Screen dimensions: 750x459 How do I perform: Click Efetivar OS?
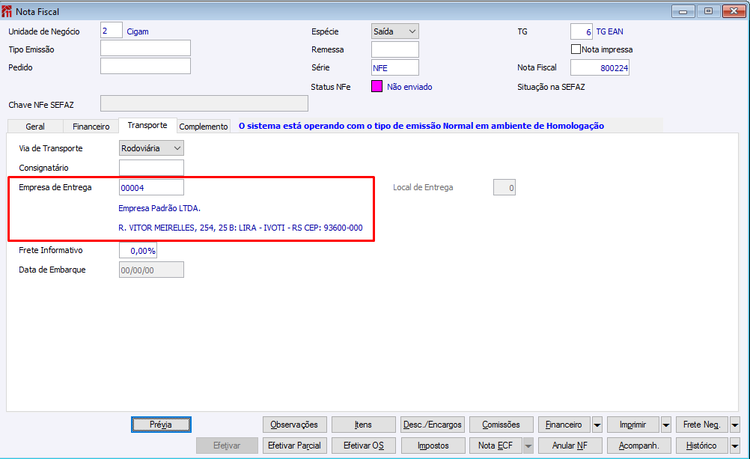364,446
